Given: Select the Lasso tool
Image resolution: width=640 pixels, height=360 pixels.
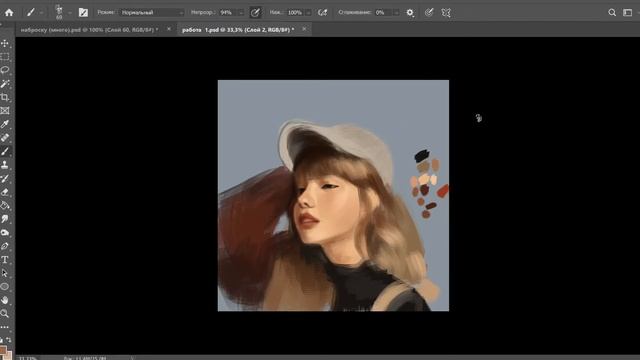Looking at the screenshot, I should (5, 70).
